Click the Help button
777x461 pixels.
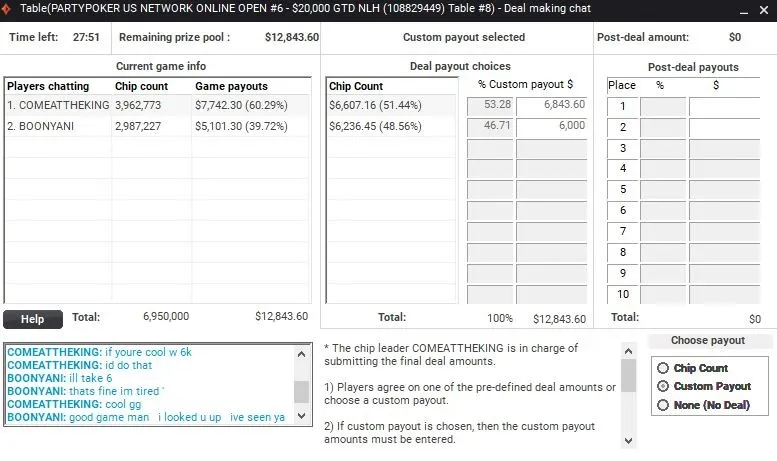point(32,319)
